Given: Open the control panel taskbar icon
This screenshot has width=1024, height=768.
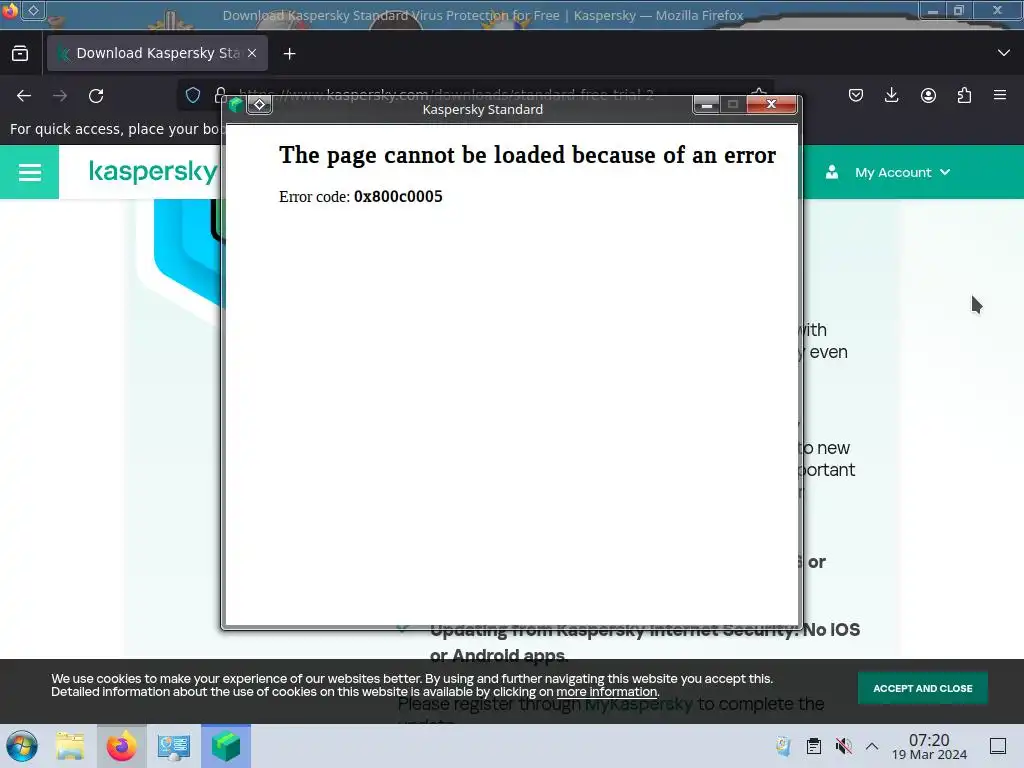Looking at the screenshot, I should [174, 746].
